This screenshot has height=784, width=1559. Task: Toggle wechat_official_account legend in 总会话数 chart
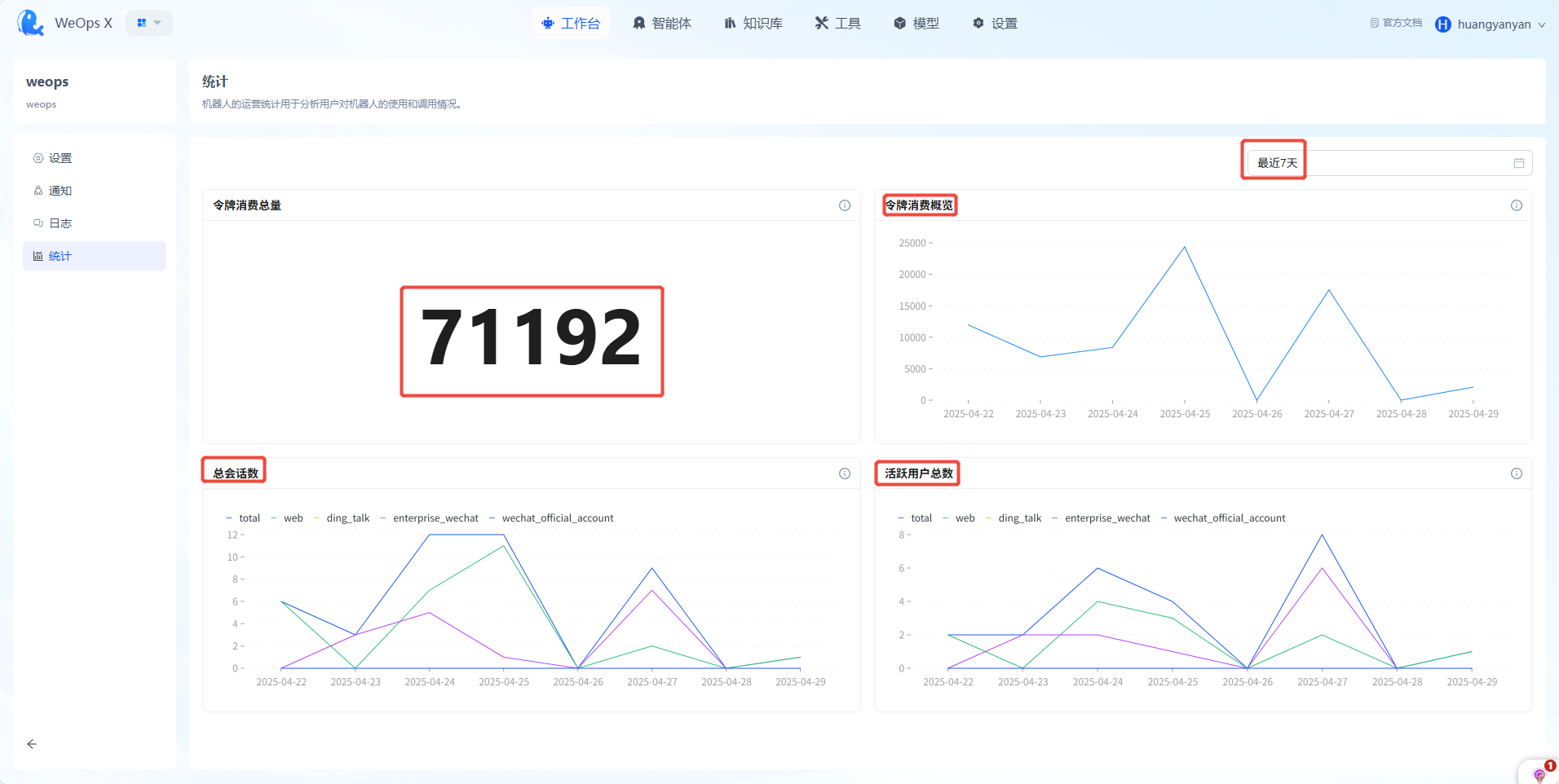pyautogui.click(x=551, y=518)
